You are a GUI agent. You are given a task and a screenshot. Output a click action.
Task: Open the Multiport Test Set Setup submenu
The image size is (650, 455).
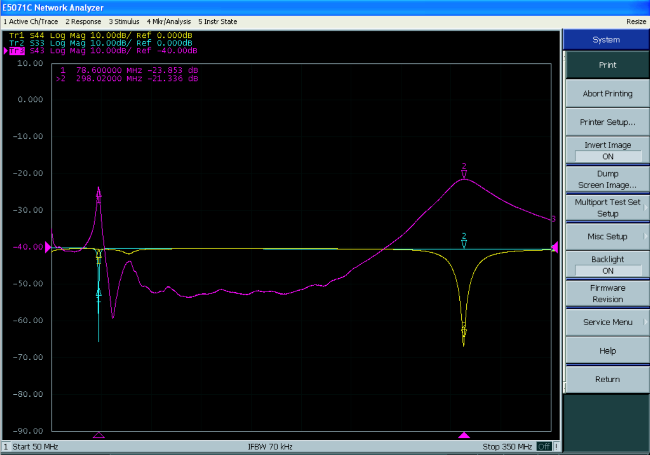pyautogui.click(x=606, y=207)
